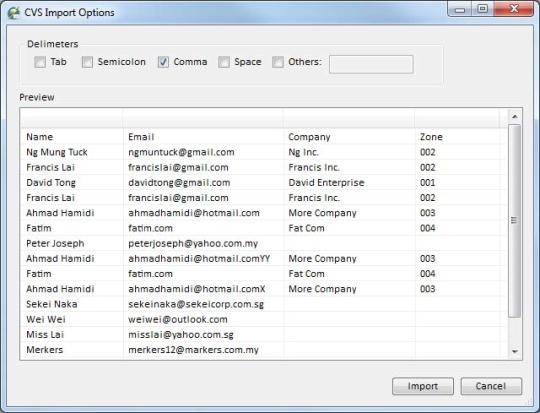Click peterjoseph@yahoo.com.my email cell
Viewport: 540px width, 413px height.
(204, 243)
